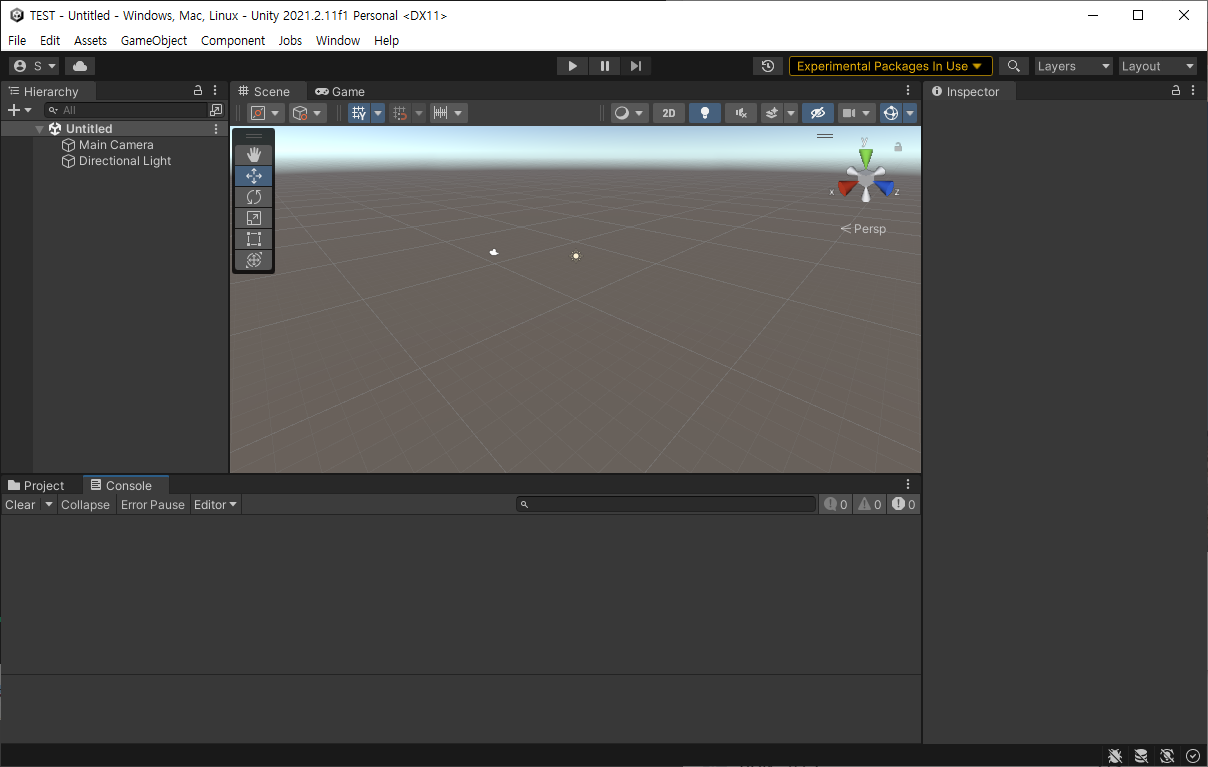Viewport: 1208px width, 767px height.
Task: Open the File menu
Action: pos(17,40)
